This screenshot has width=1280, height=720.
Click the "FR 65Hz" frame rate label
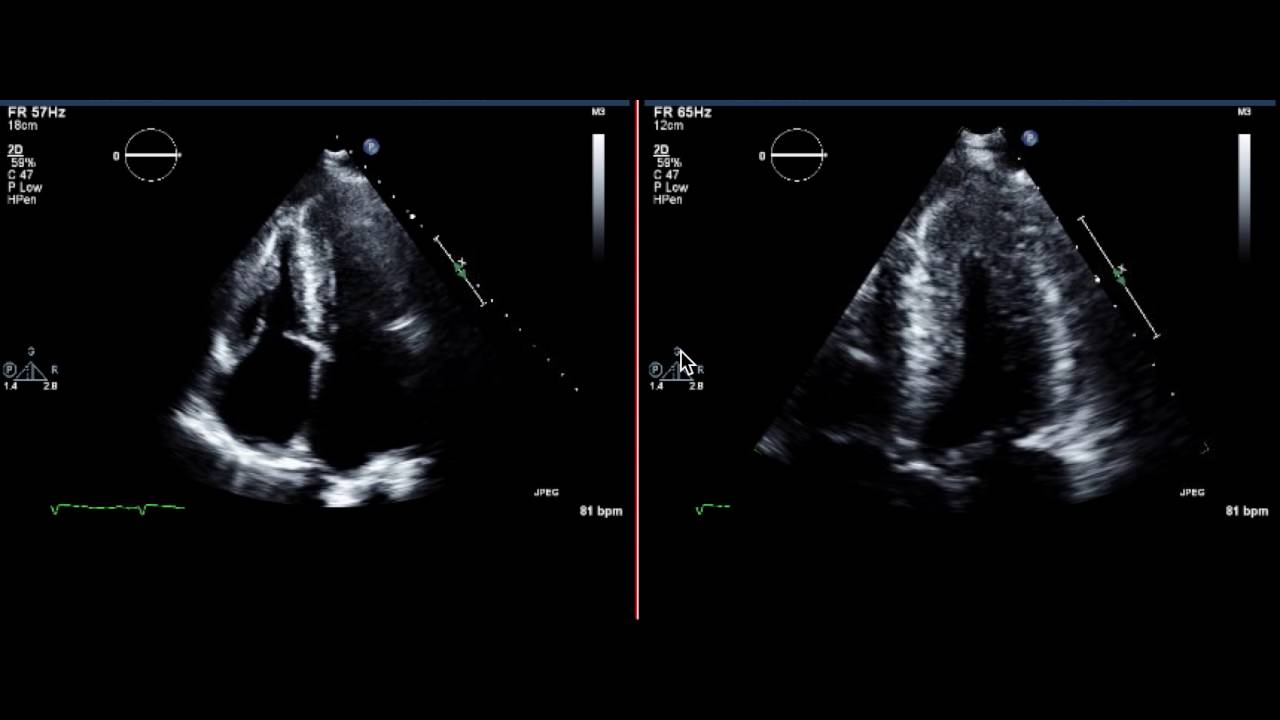click(x=682, y=112)
